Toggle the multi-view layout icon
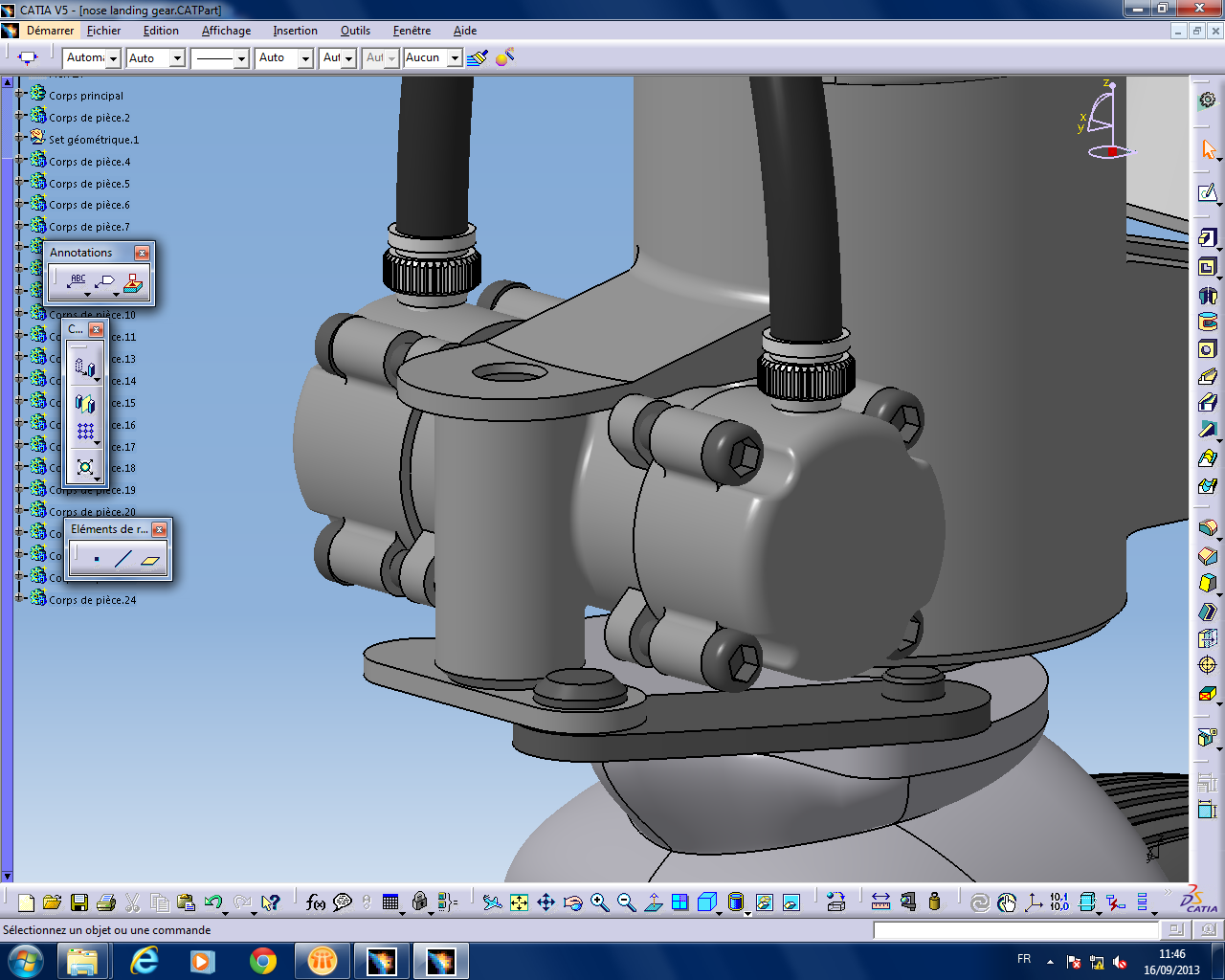Image resolution: width=1225 pixels, height=980 pixels. point(679,902)
